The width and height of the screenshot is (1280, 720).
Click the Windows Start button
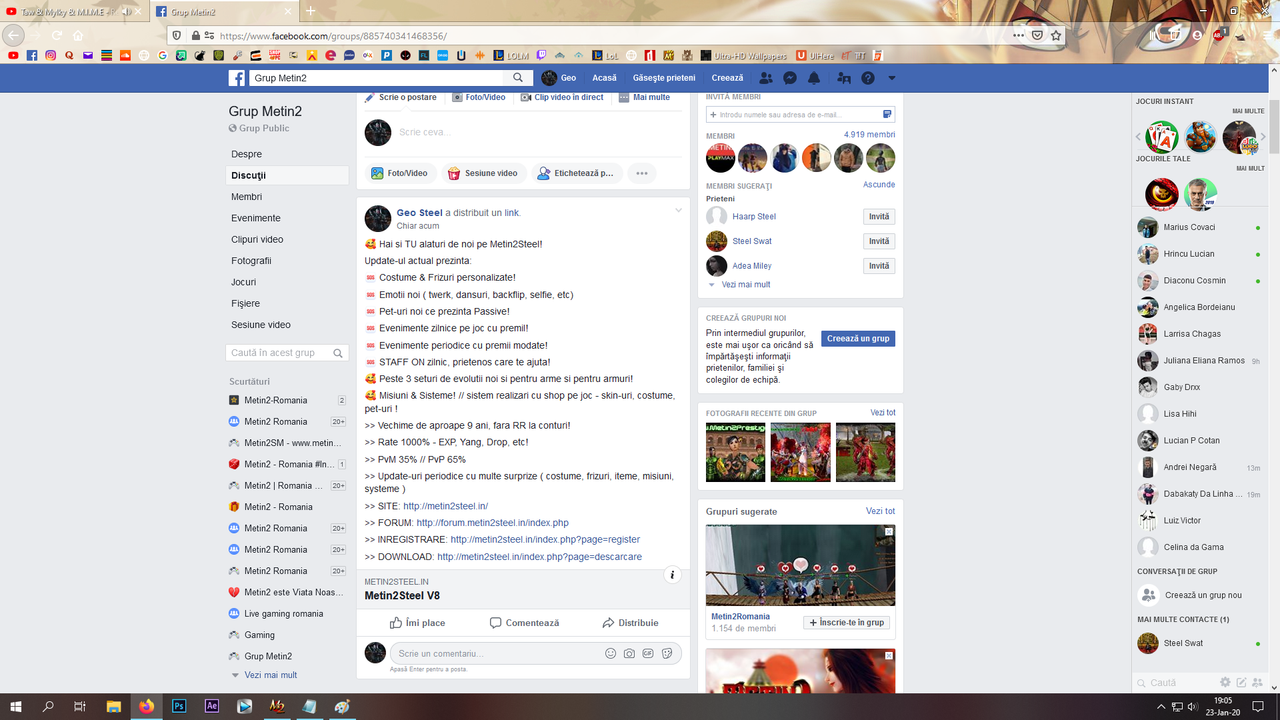coord(16,706)
